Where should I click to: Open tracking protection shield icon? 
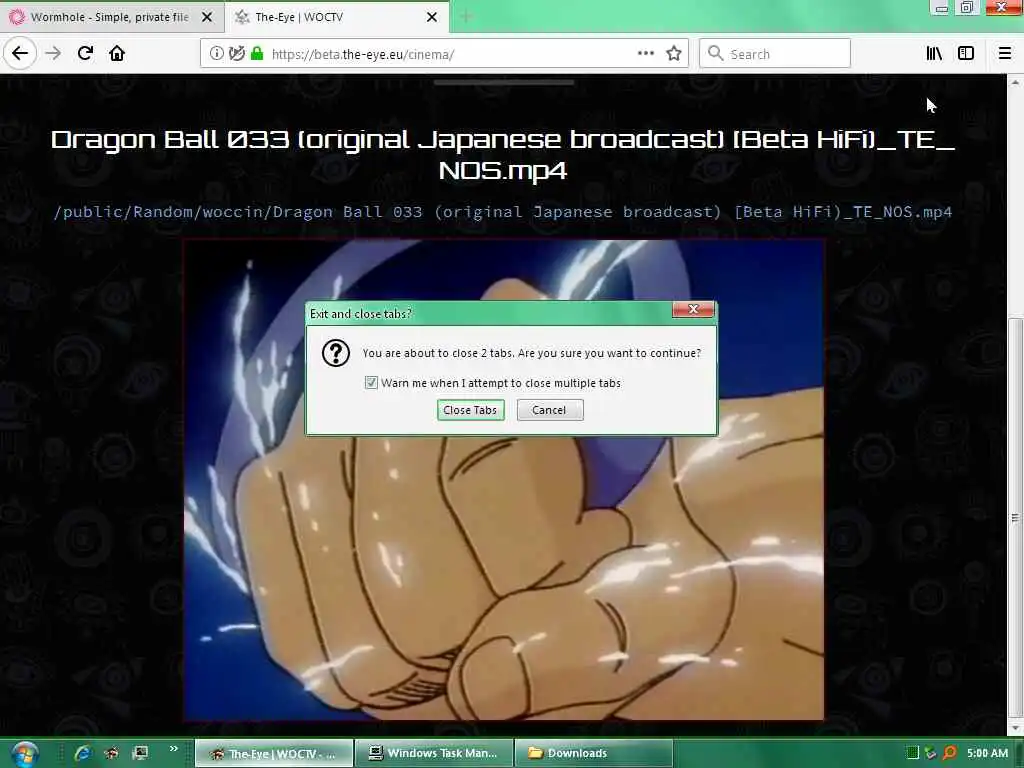tap(236, 54)
